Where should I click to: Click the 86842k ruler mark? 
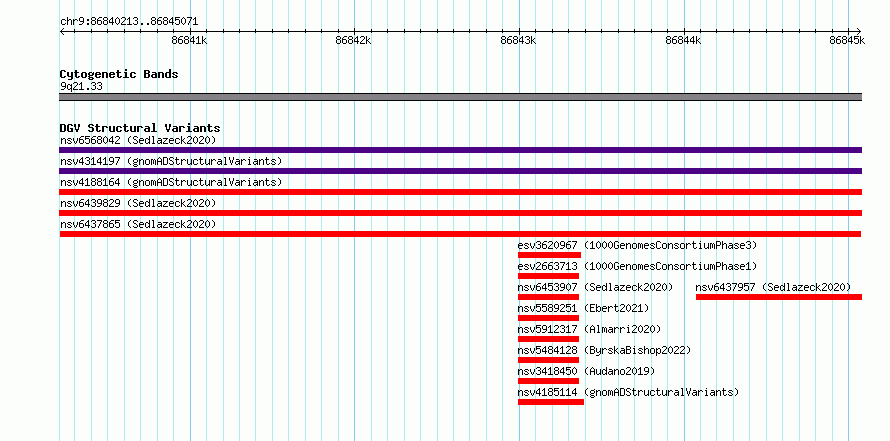pyautogui.click(x=354, y=40)
